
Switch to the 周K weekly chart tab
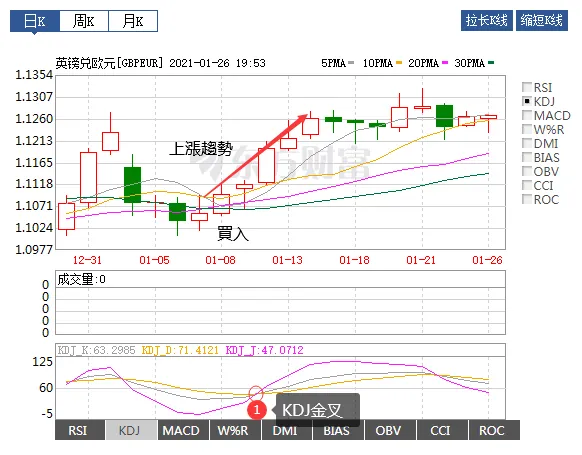point(84,21)
